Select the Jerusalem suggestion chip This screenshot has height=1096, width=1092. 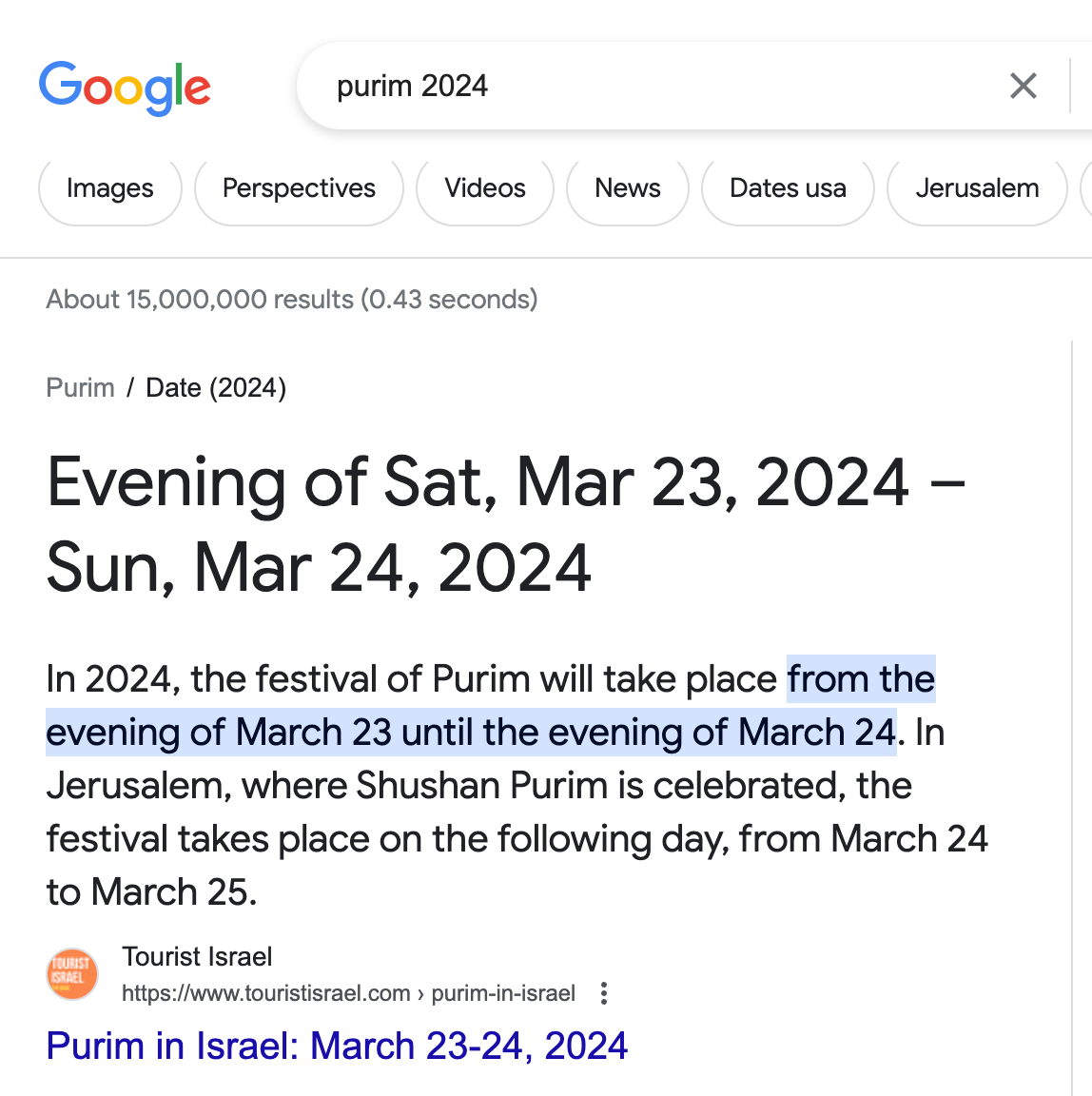click(x=976, y=189)
